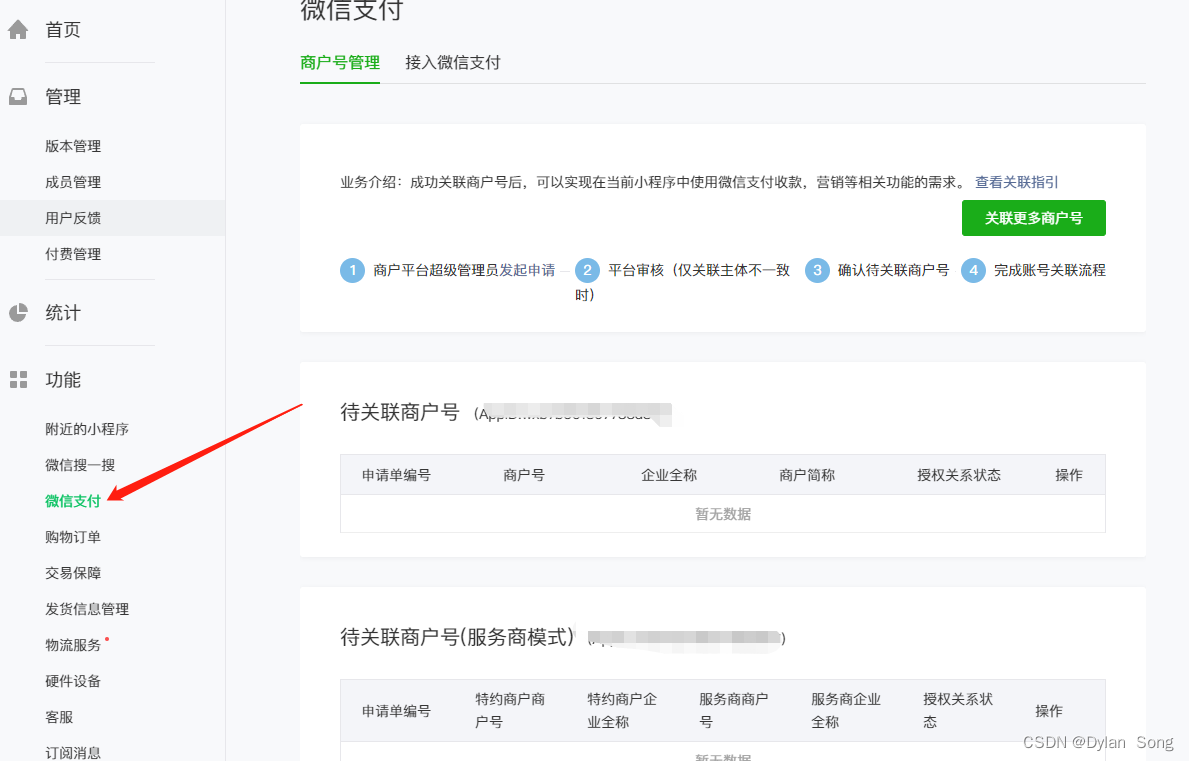
Task: Click the 服务商商户号 column header
Action: tap(733, 710)
